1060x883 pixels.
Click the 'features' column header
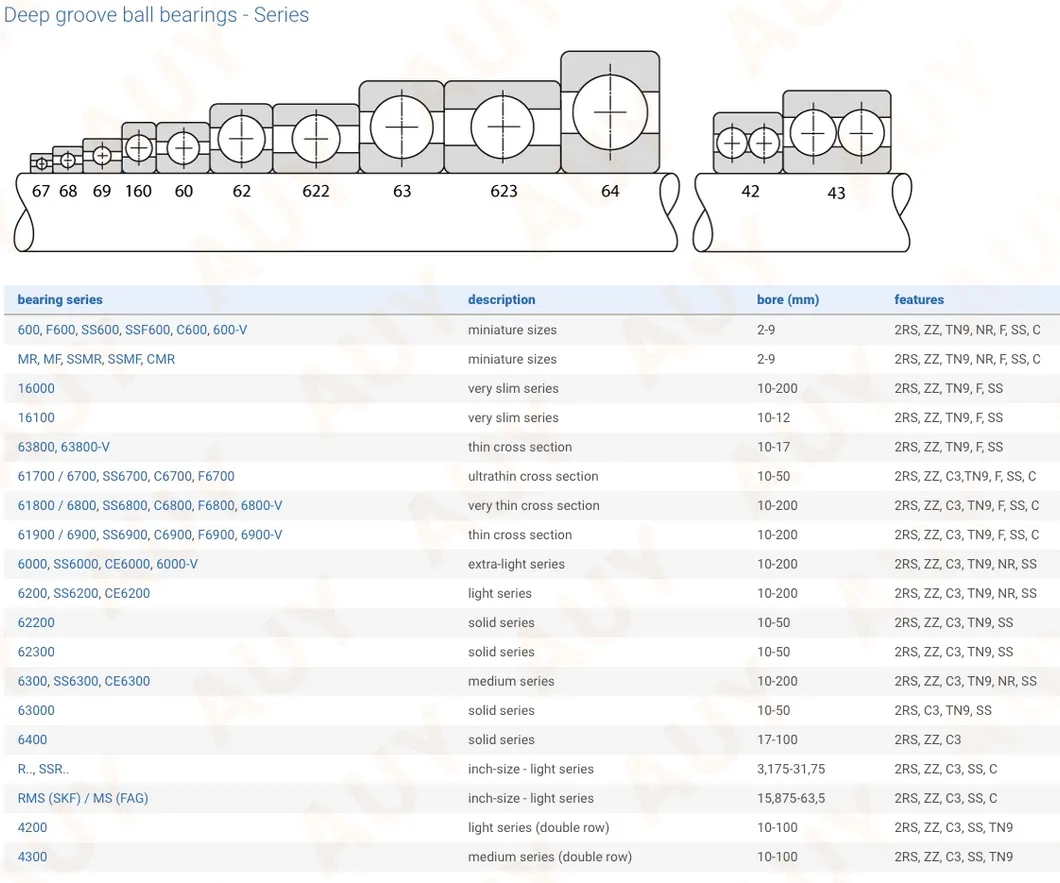point(918,299)
